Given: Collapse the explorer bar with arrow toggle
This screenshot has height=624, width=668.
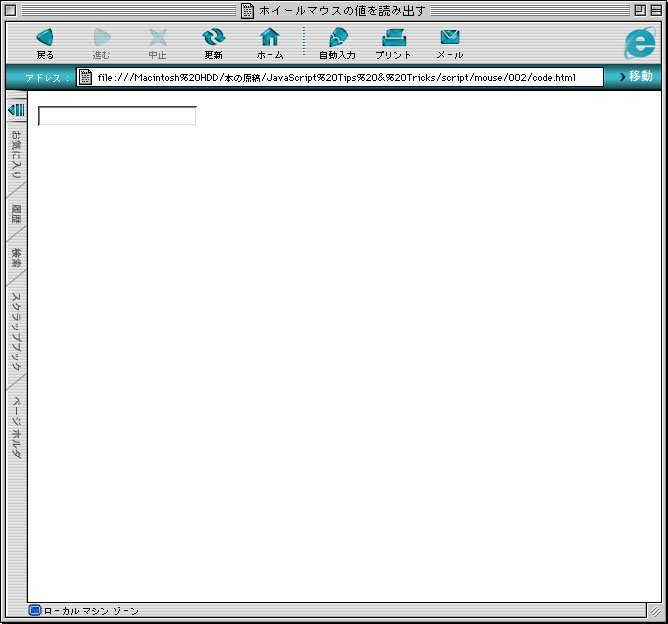Looking at the screenshot, I should (17, 110).
